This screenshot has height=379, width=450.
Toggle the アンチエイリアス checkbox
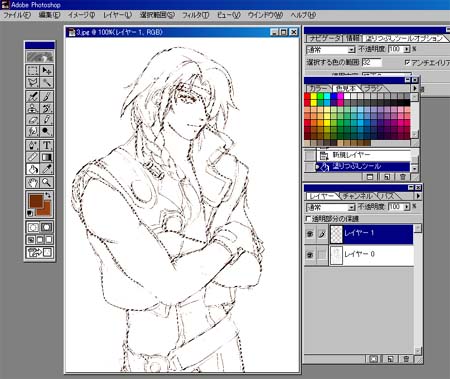point(407,62)
